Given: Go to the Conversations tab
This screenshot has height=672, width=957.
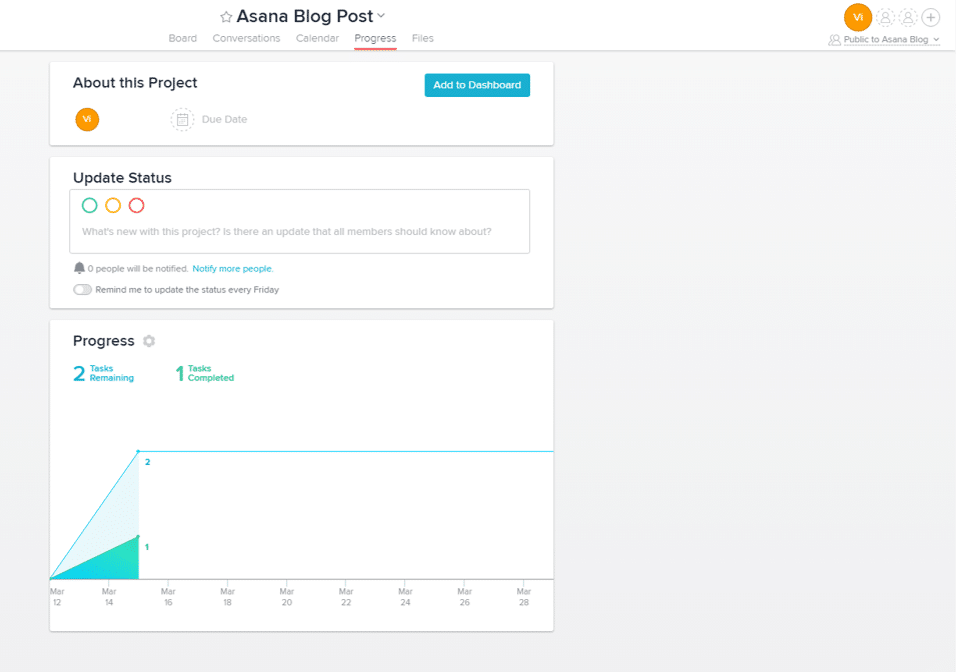Looking at the screenshot, I should click(246, 38).
